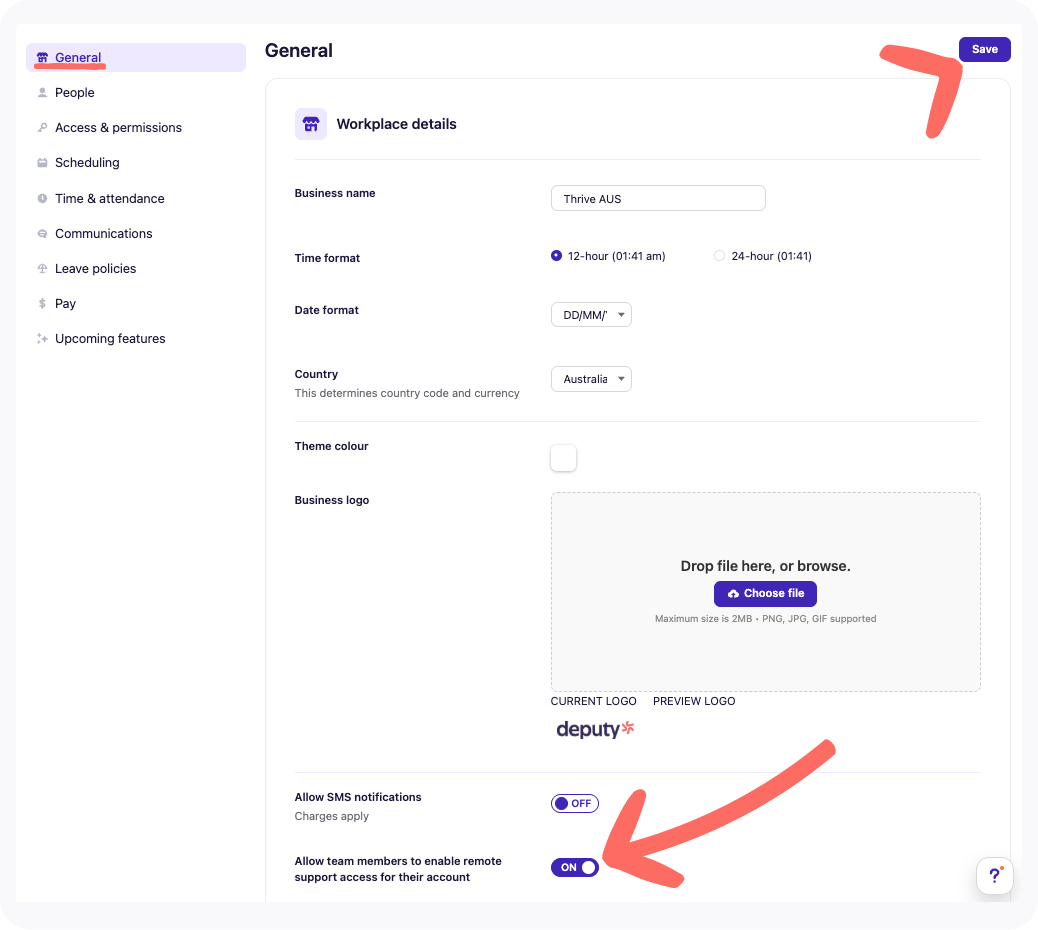The height and width of the screenshot is (930, 1038).
Task: Open the help question mark icon
Action: (x=994, y=875)
